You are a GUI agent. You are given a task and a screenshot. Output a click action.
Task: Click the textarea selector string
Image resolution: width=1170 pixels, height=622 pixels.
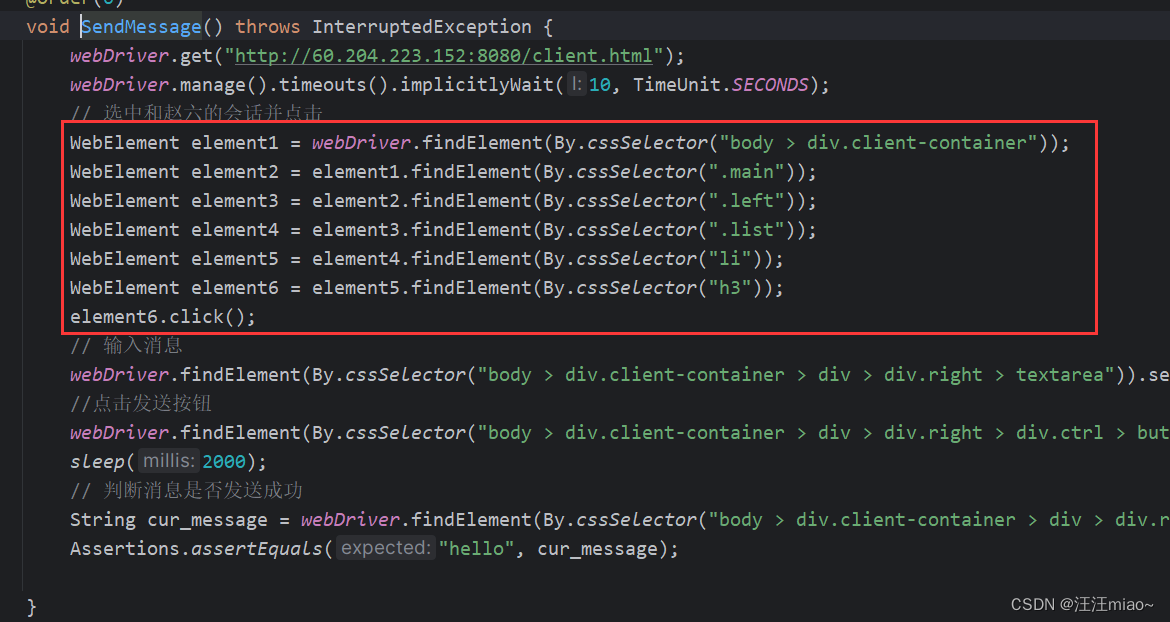[797, 374]
